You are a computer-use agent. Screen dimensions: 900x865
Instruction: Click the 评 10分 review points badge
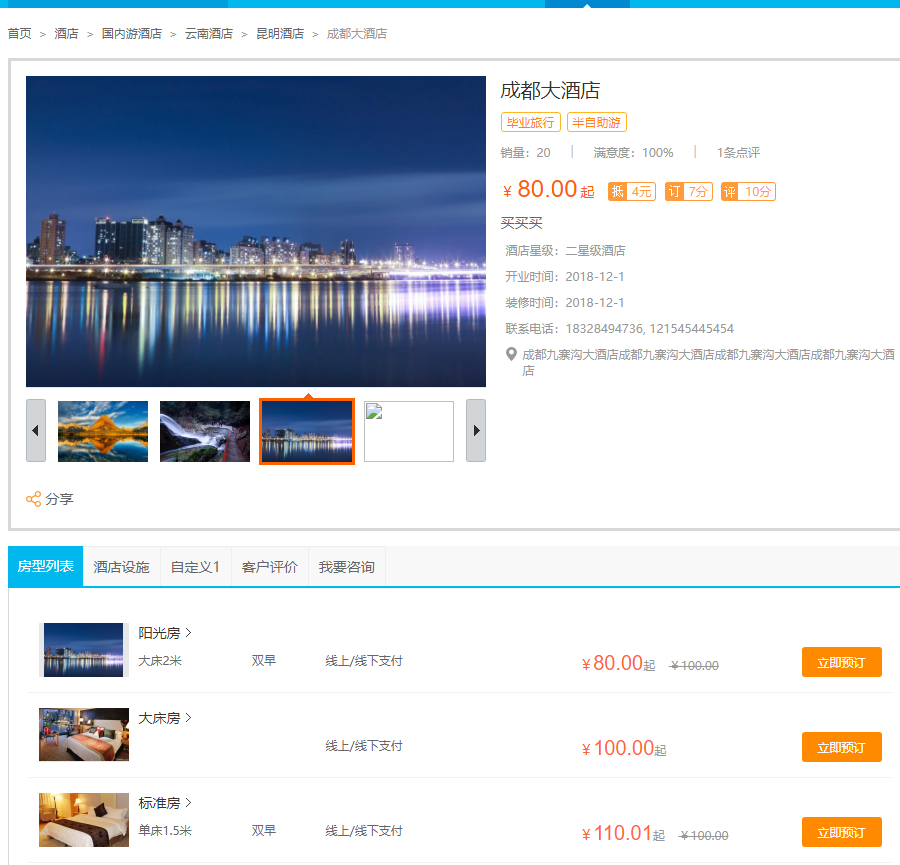pos(748,192)
